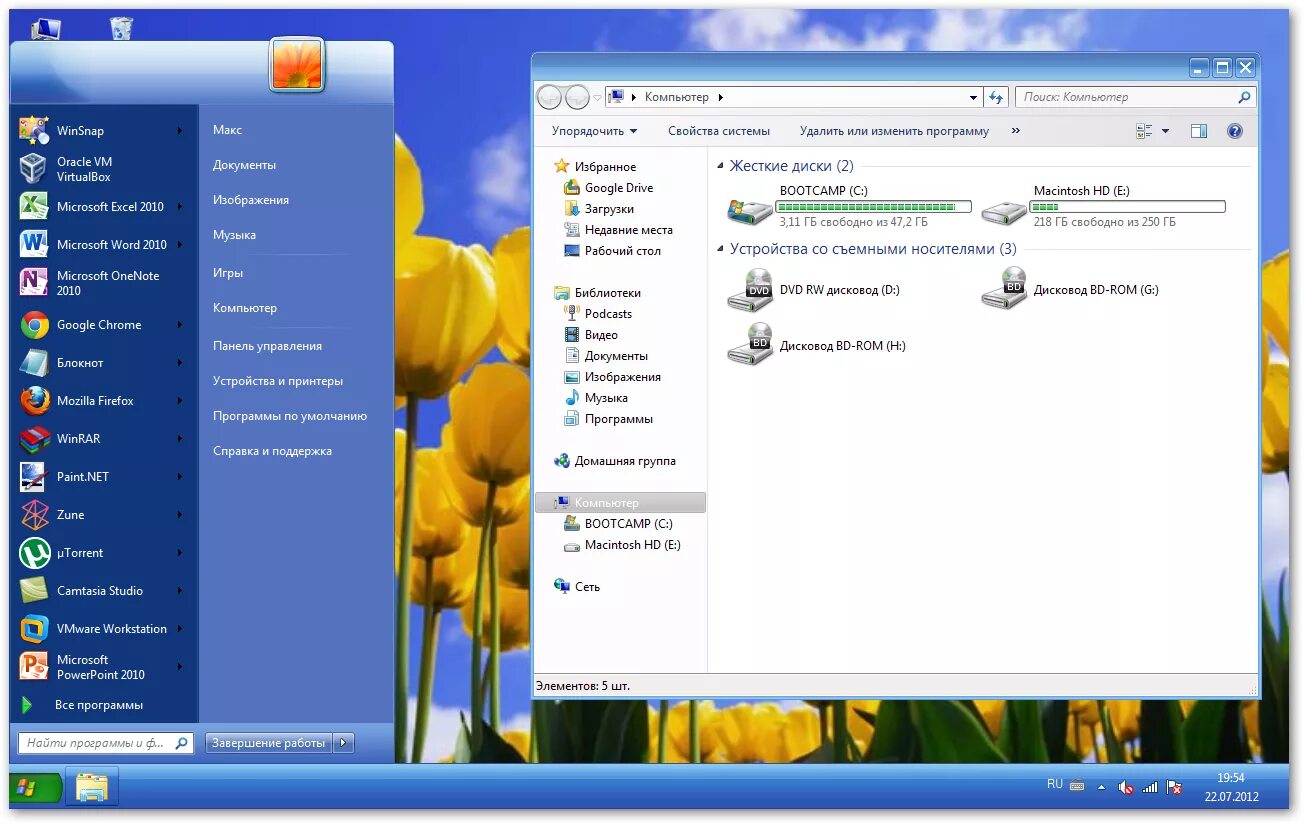
Task: Click the BOOTCAMP (C:) capacity bar
Action: click(875, 207)
